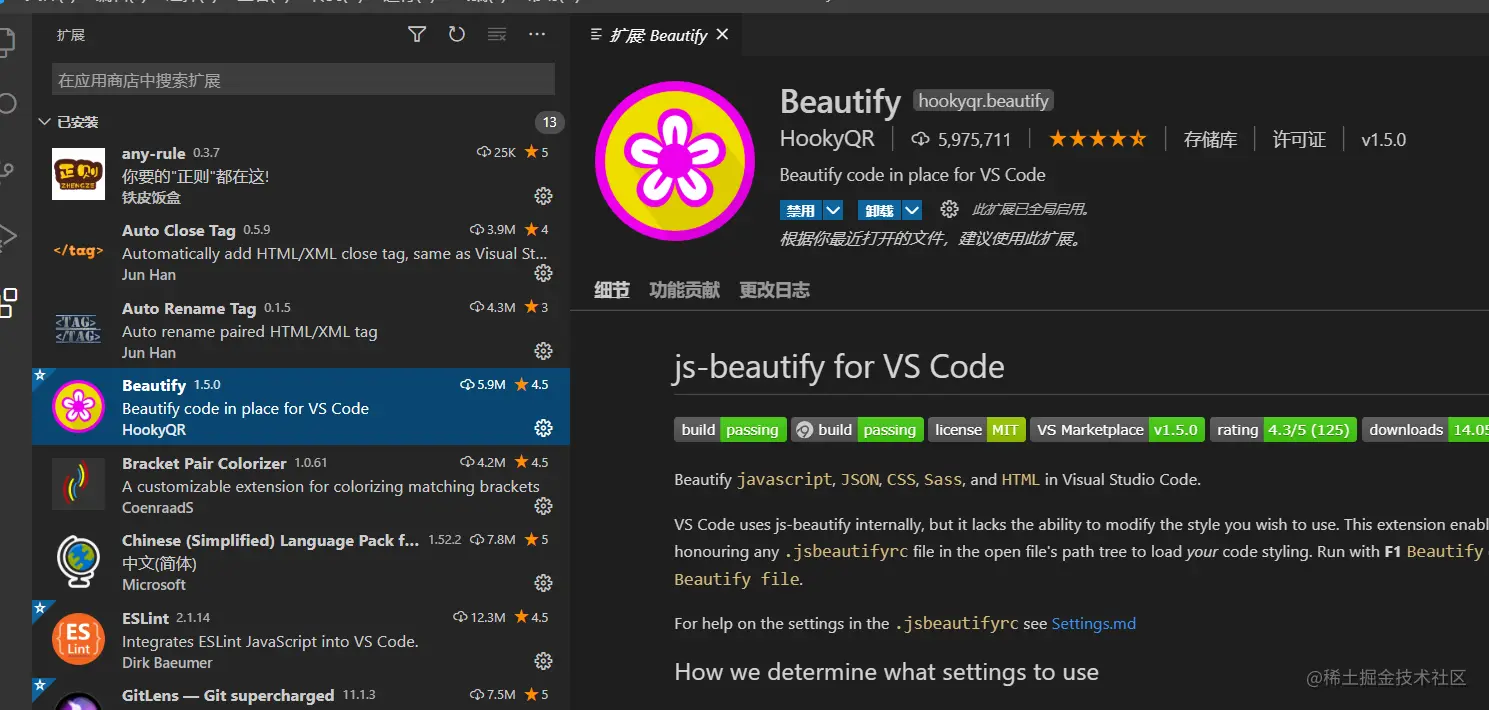
Task: Open manage gear for Auto Close Tag
Action: pos(543,273)
